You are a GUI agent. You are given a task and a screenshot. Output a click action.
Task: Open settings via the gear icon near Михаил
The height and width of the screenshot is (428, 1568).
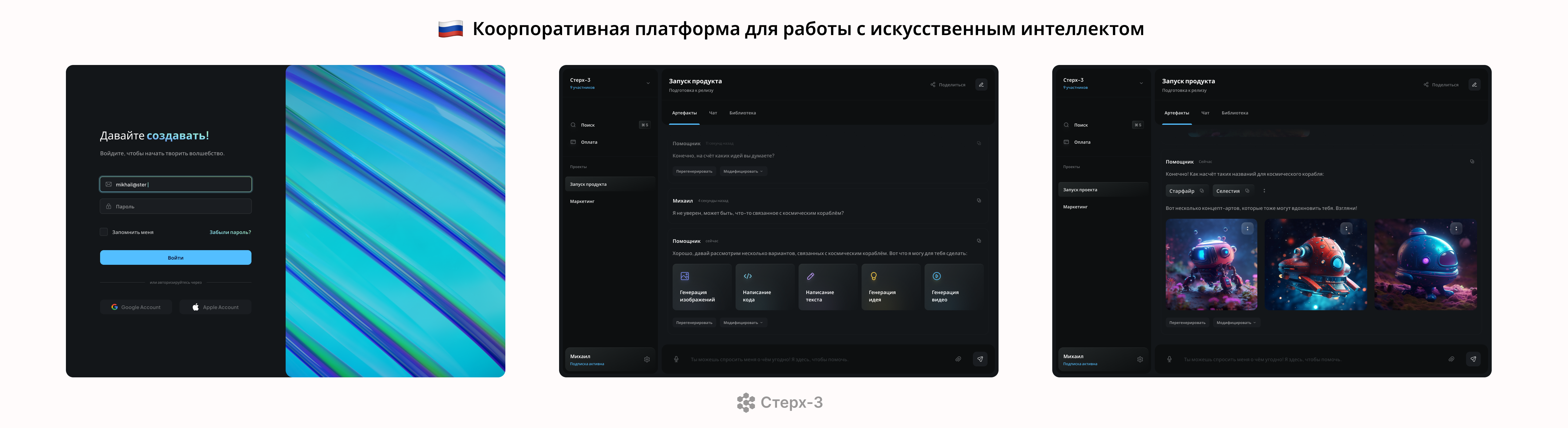(646, 359)
